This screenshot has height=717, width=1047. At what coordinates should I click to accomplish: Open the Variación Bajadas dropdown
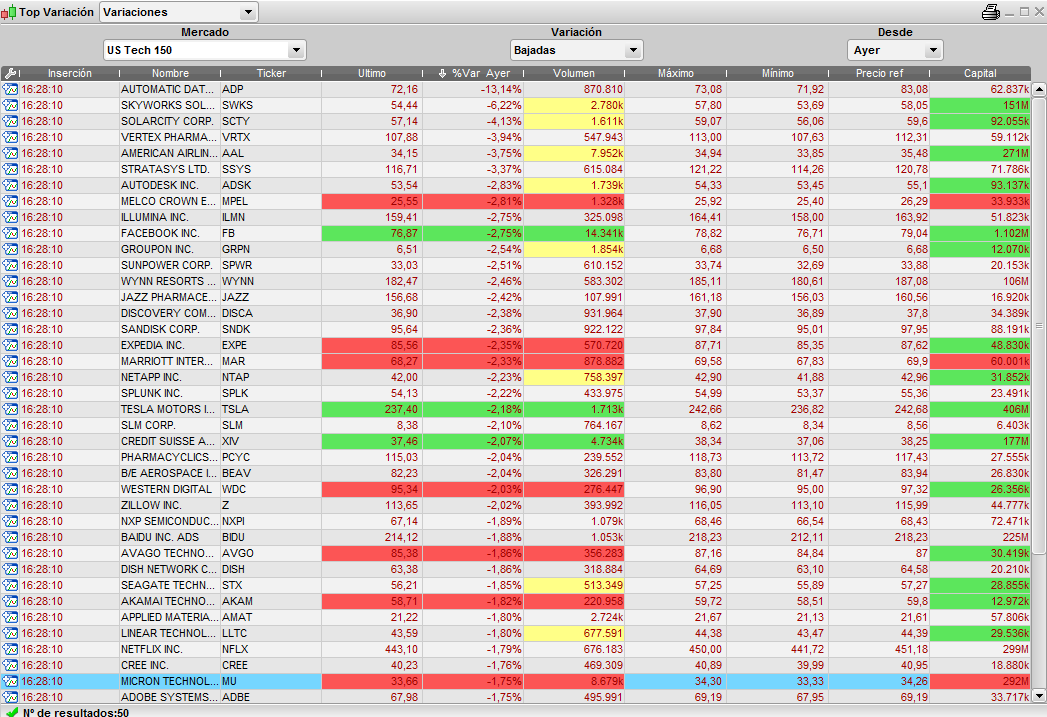pos(576,50)
